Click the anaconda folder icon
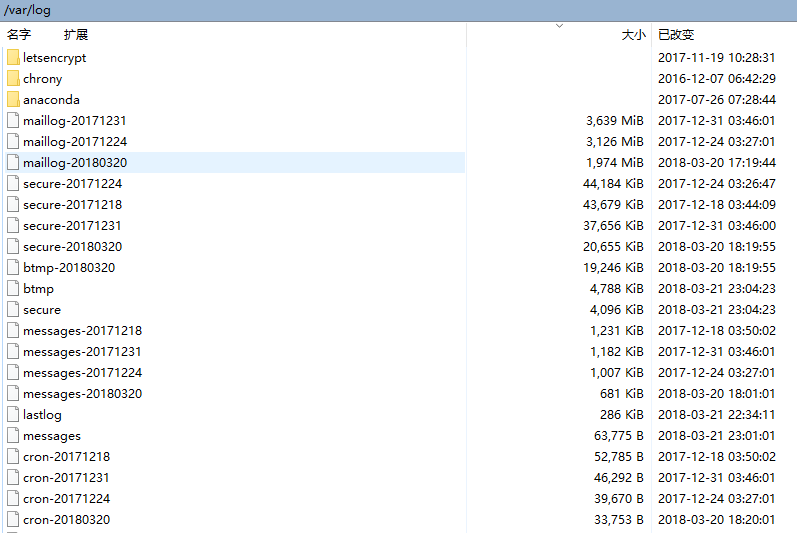 tap(13, 100)
